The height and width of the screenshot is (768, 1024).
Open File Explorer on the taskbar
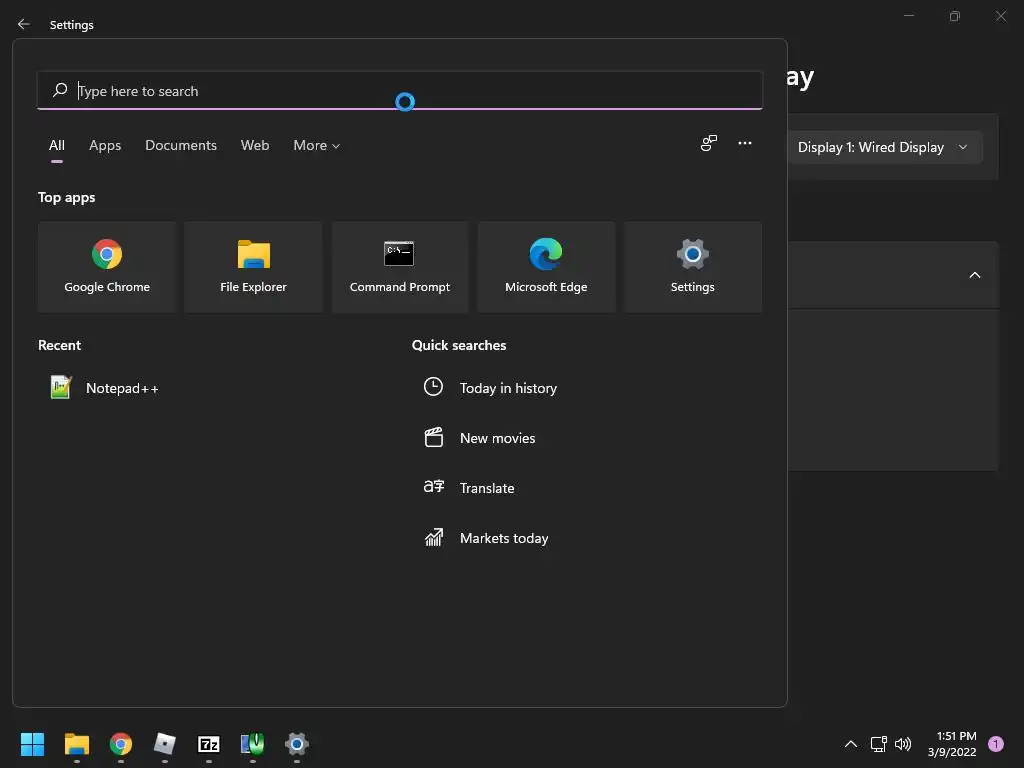[76, 744]
